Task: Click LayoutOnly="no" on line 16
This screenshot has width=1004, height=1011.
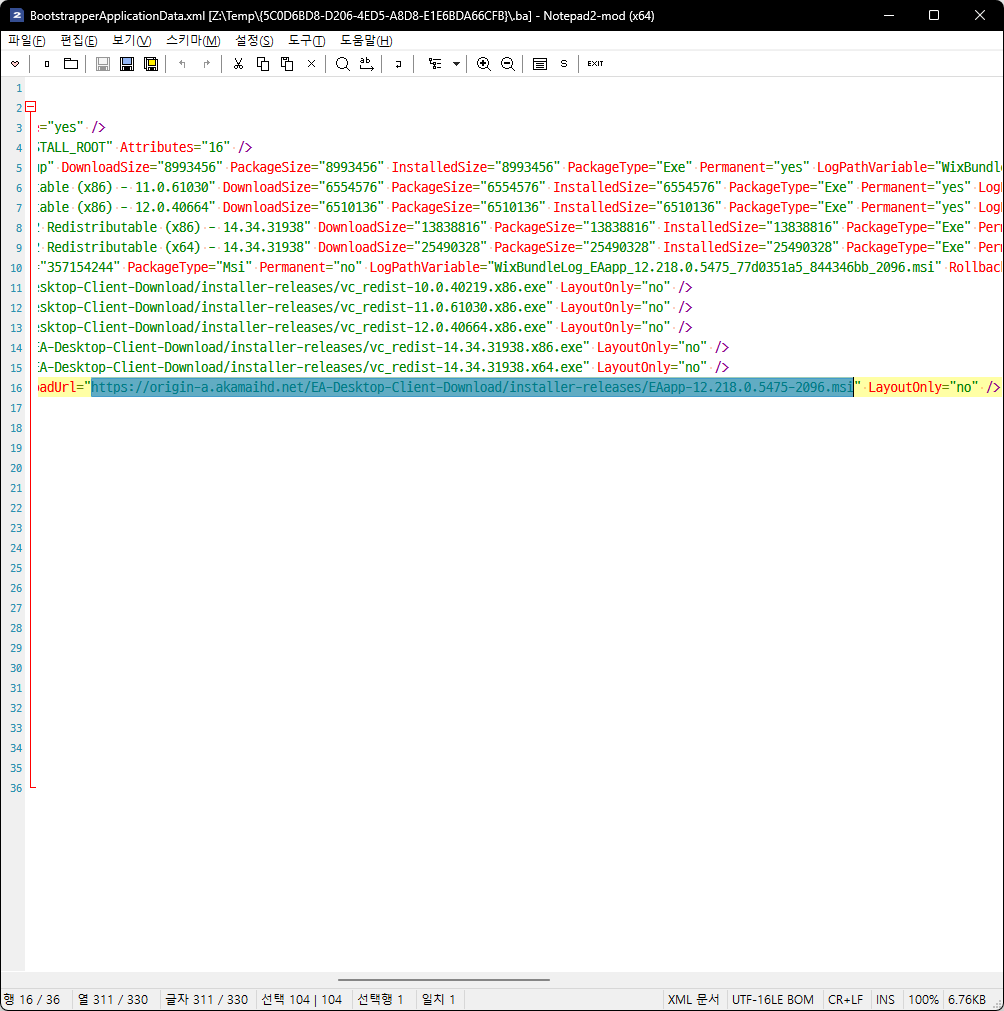Action: (x=923, y=387)
